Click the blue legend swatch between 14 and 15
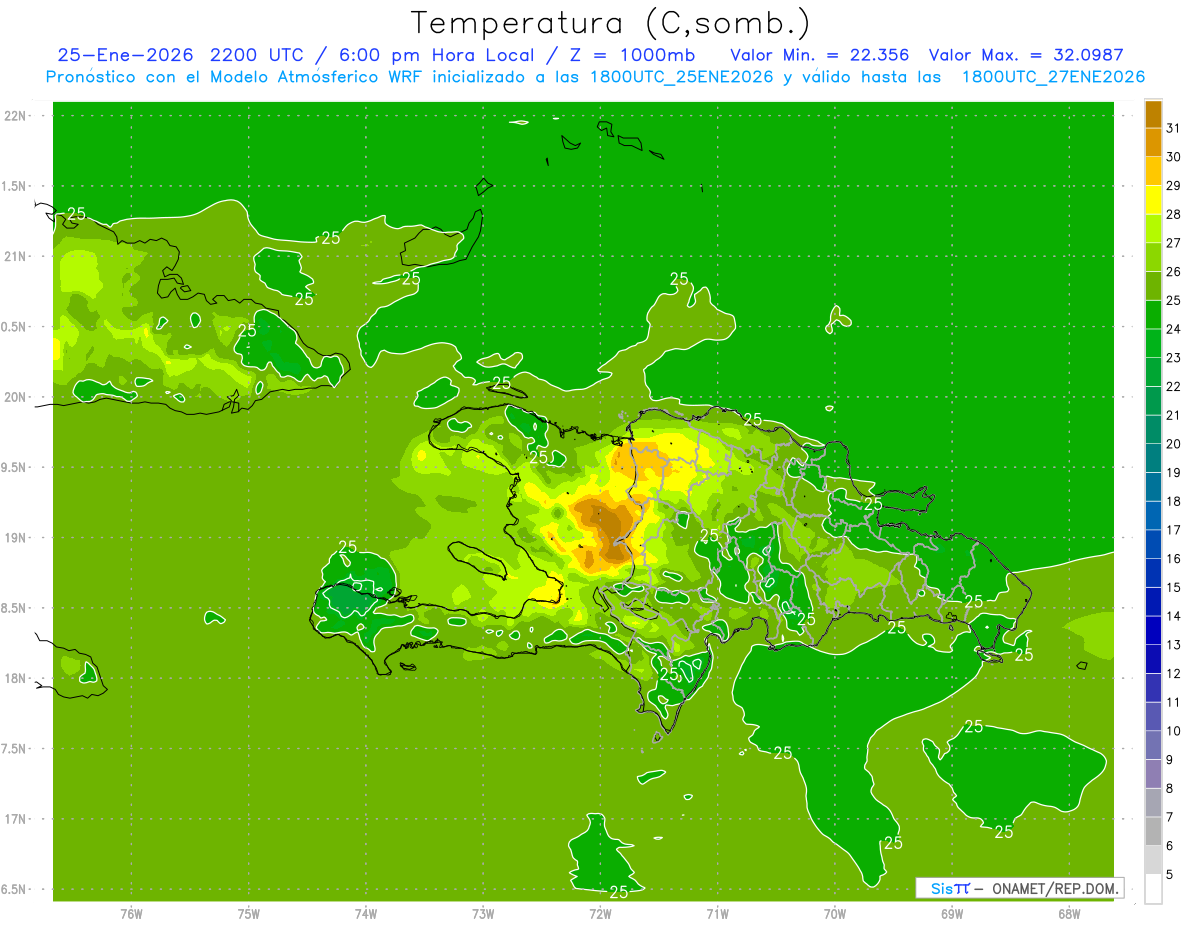 point(1153,602)
